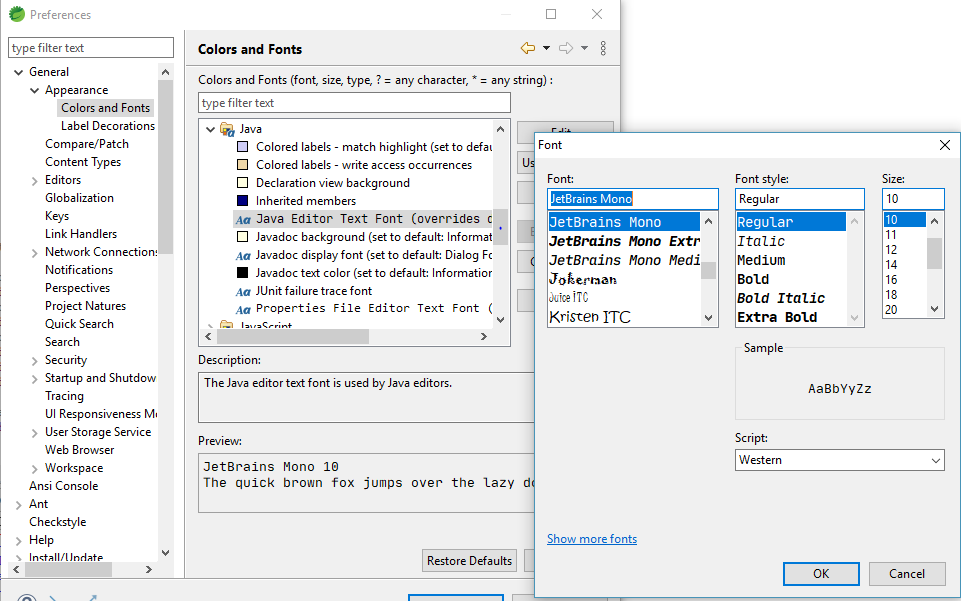Click the Show more fonts link
Image resolution: width=961 pixels, height=601 pixels.
pyautogui.click(x=591, y=538)
